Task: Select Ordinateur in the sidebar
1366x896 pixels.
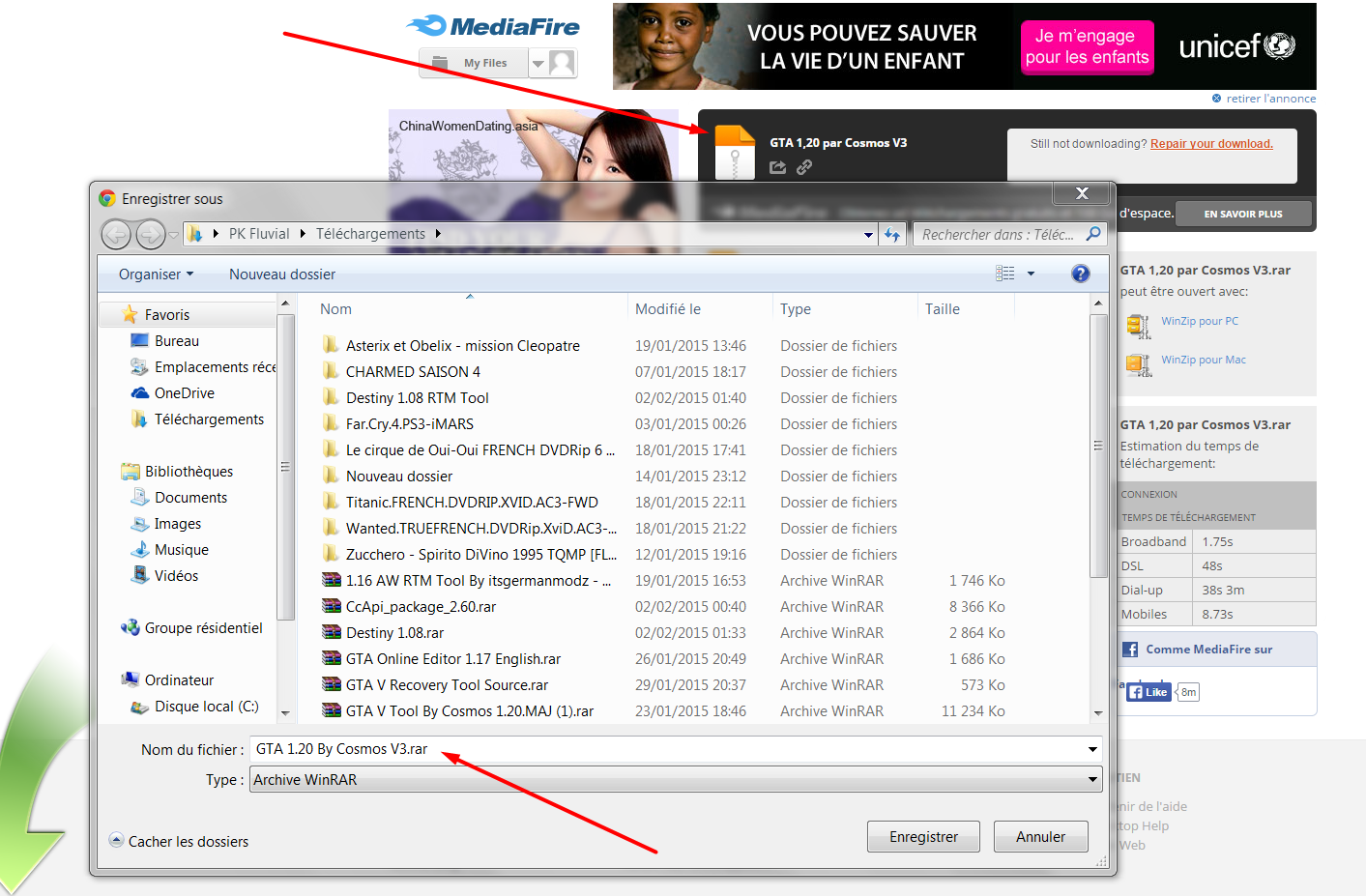Action: point(179,680)
